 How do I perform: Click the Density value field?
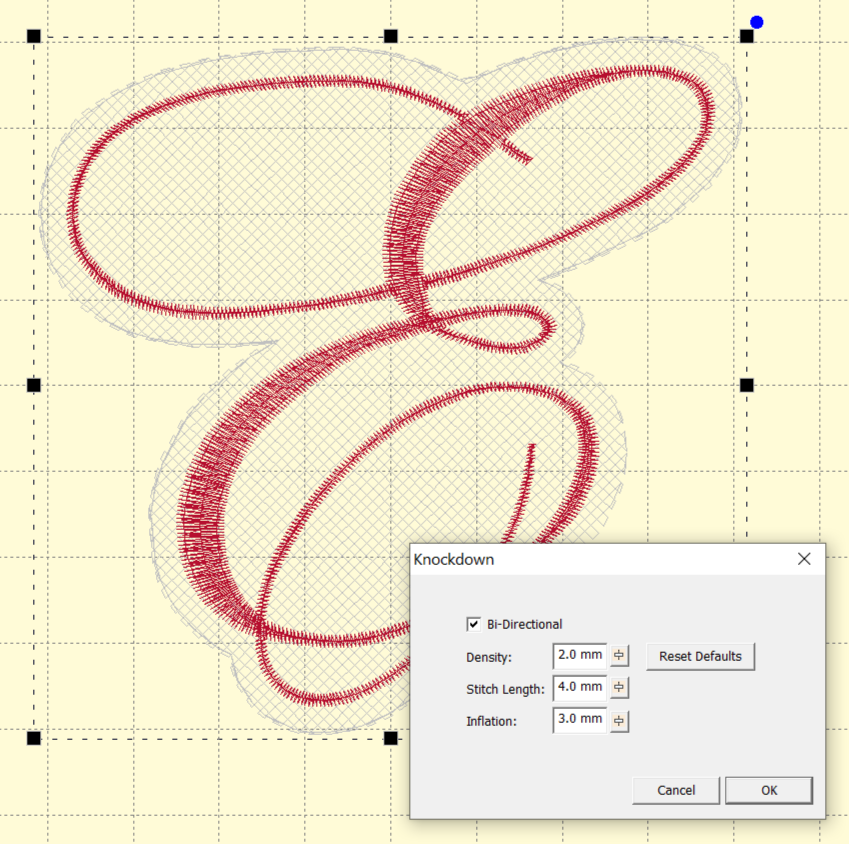[x=579, y=656]
